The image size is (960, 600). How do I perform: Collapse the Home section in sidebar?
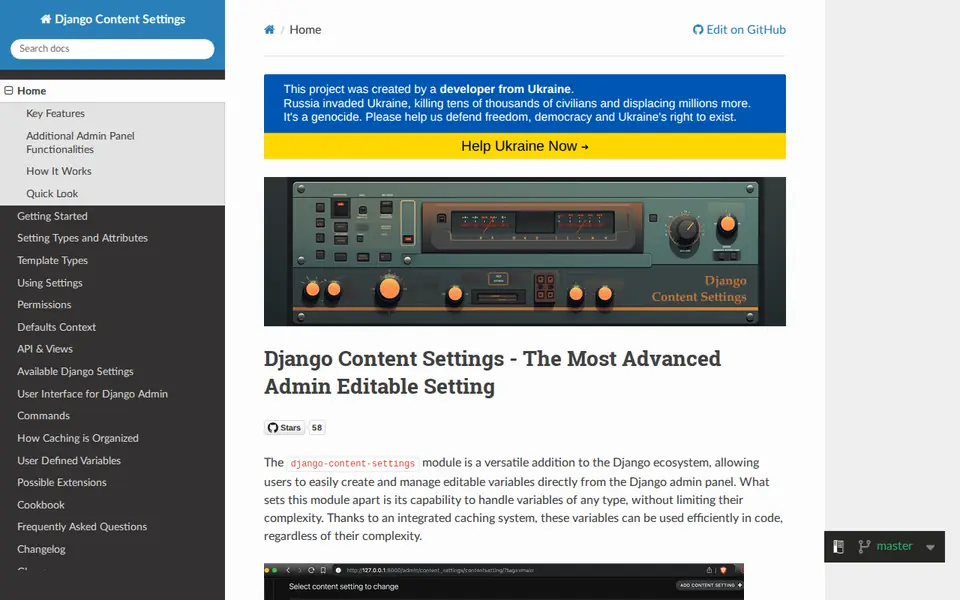9,91
